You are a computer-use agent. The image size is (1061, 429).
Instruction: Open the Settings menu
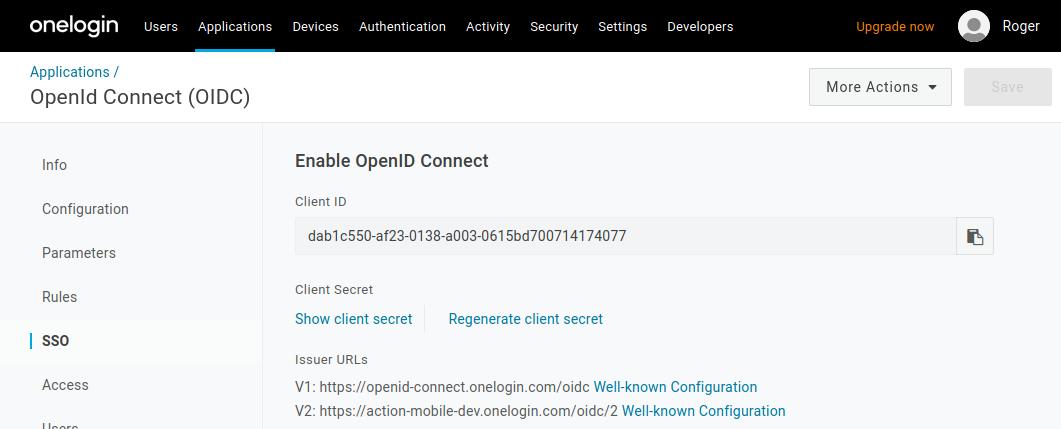coord(623,26)
